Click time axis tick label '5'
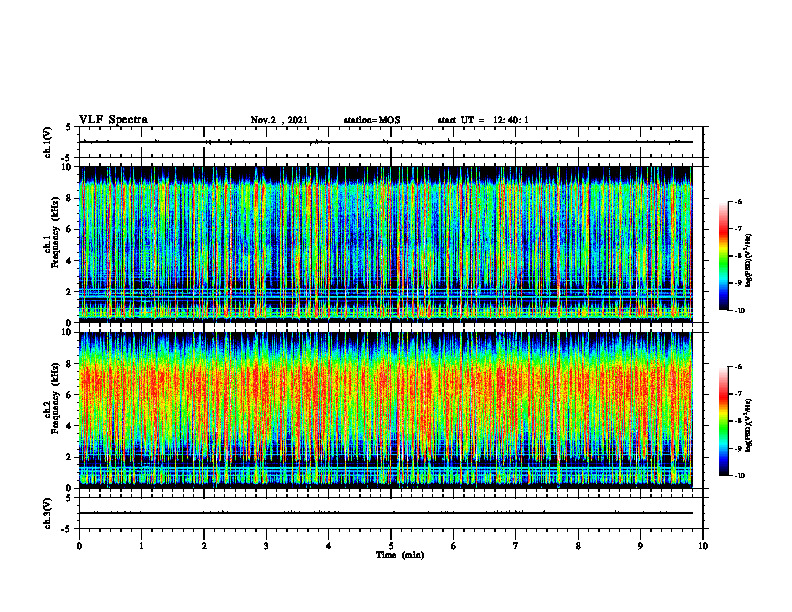This screenshot has width=792, height=612. 391,546
